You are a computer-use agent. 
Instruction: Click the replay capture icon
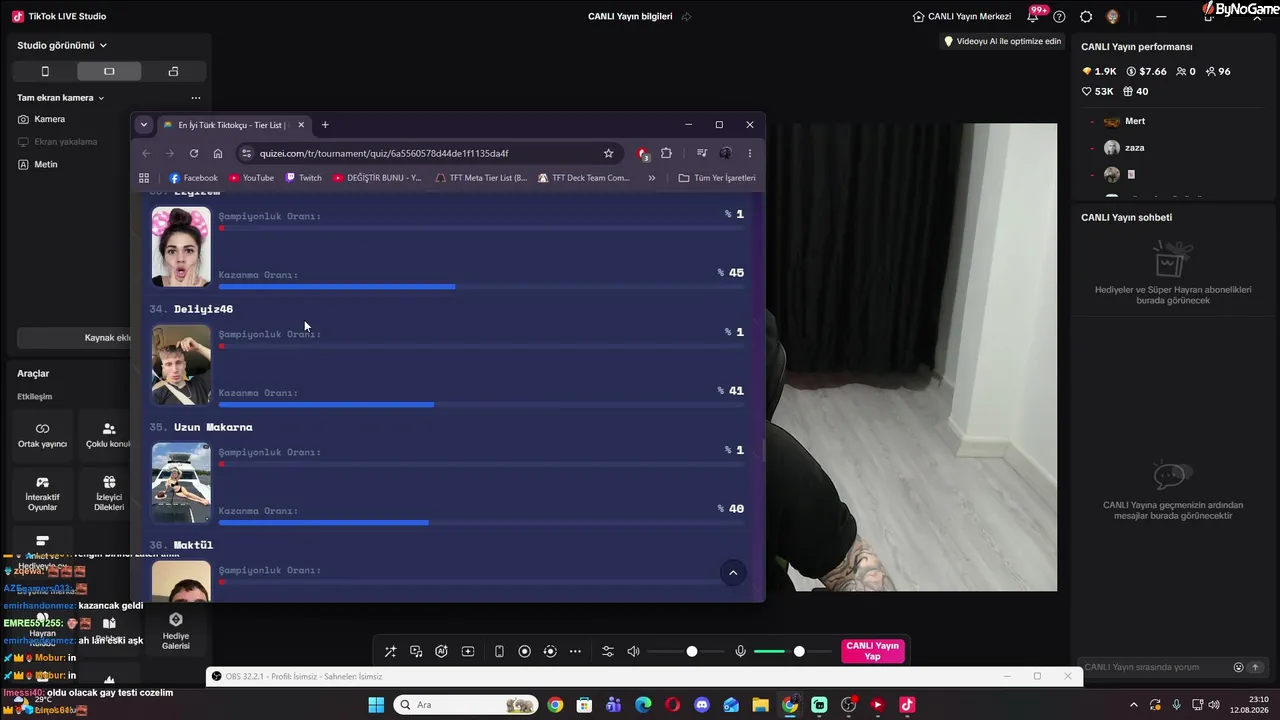click(x=549, y=652)
